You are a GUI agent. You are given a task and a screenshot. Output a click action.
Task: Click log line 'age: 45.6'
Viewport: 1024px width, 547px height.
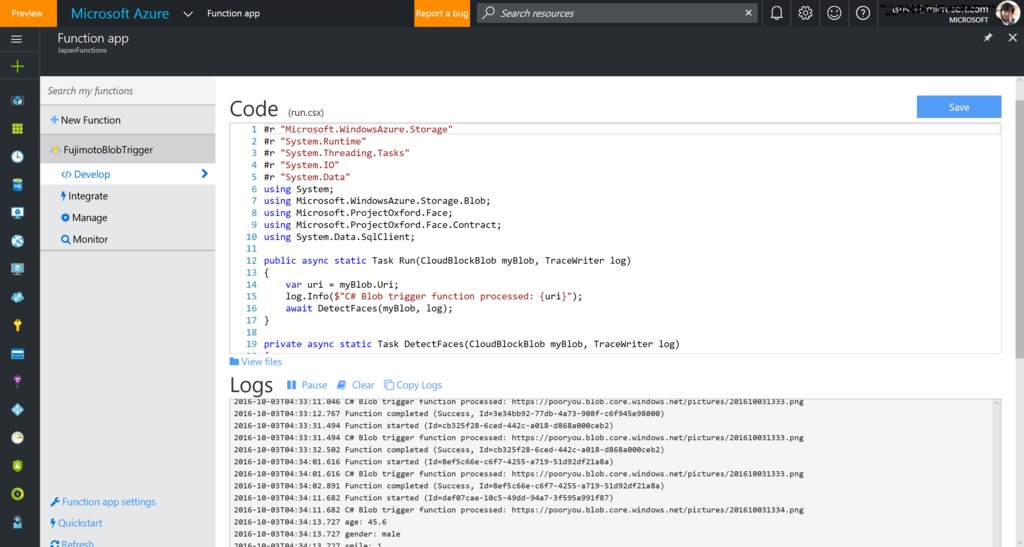tap(310, 522)
